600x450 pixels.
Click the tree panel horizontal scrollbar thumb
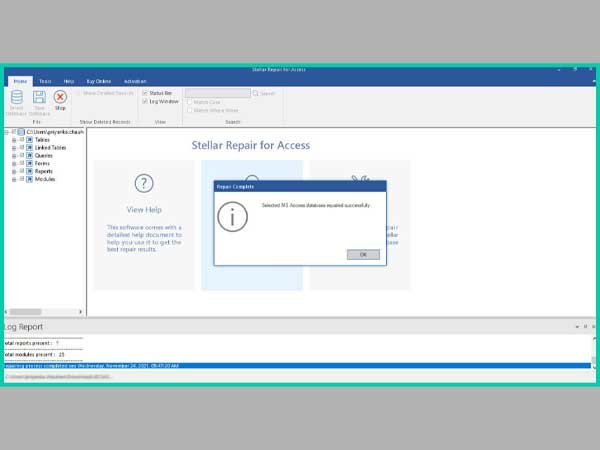25,312
